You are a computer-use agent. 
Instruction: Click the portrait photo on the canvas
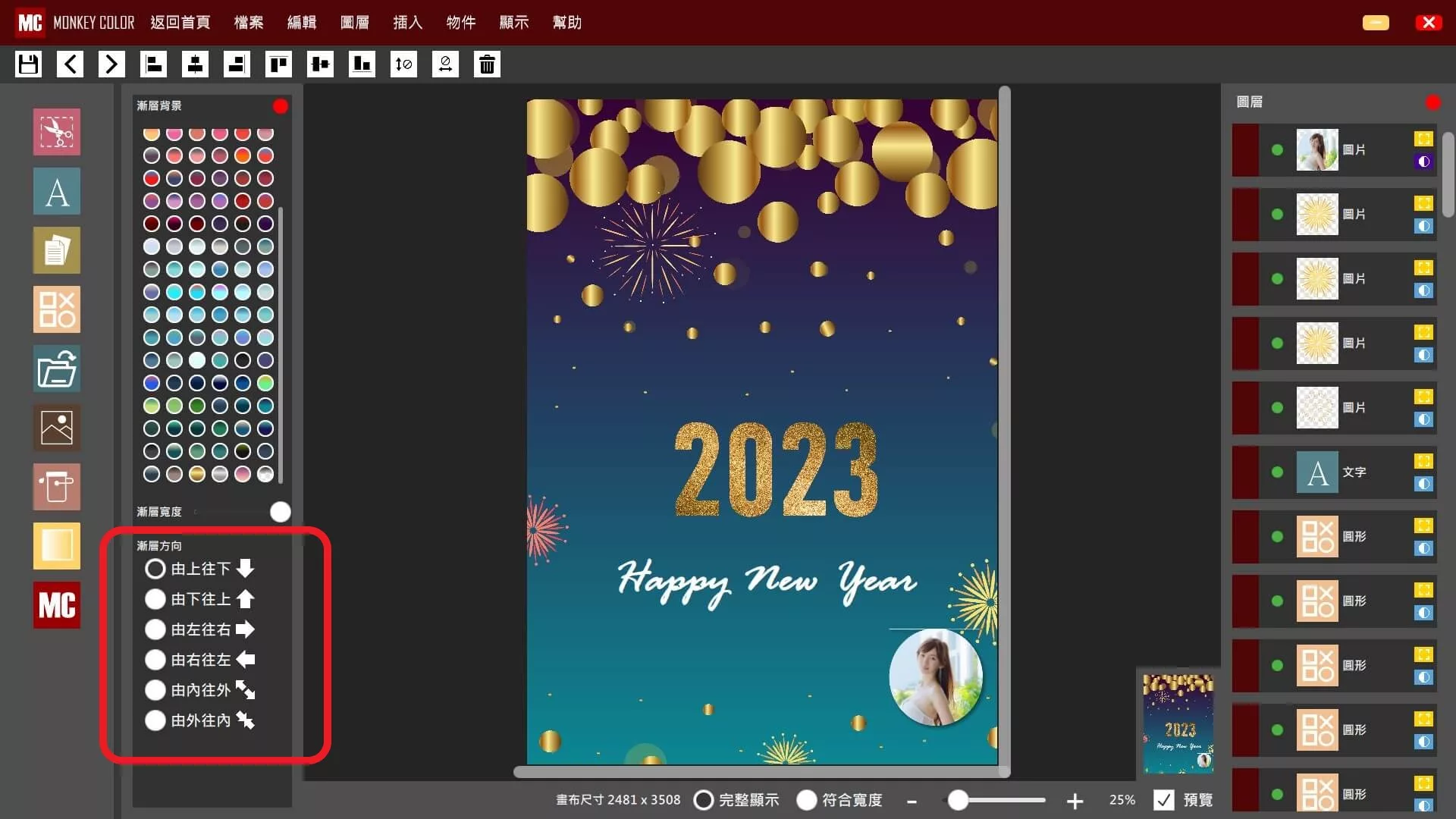click(936, 677)
